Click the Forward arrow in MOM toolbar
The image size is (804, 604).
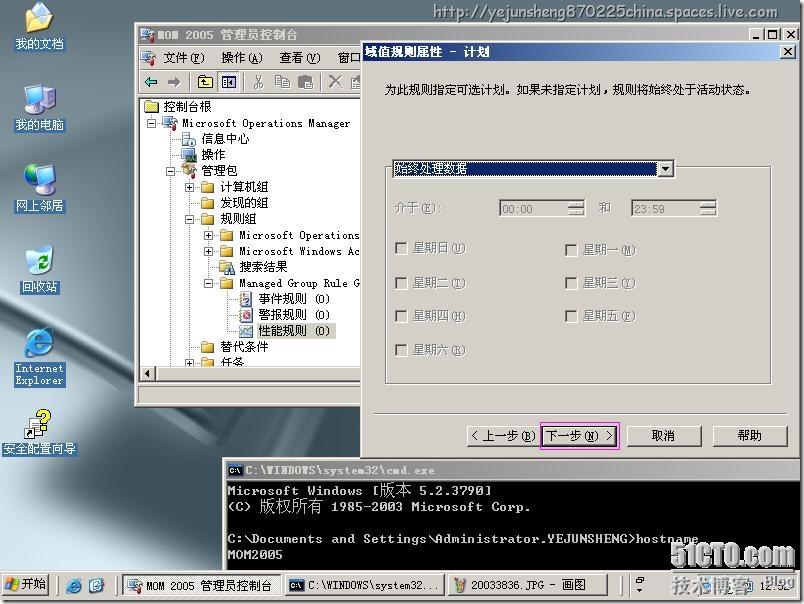(175, 82)
